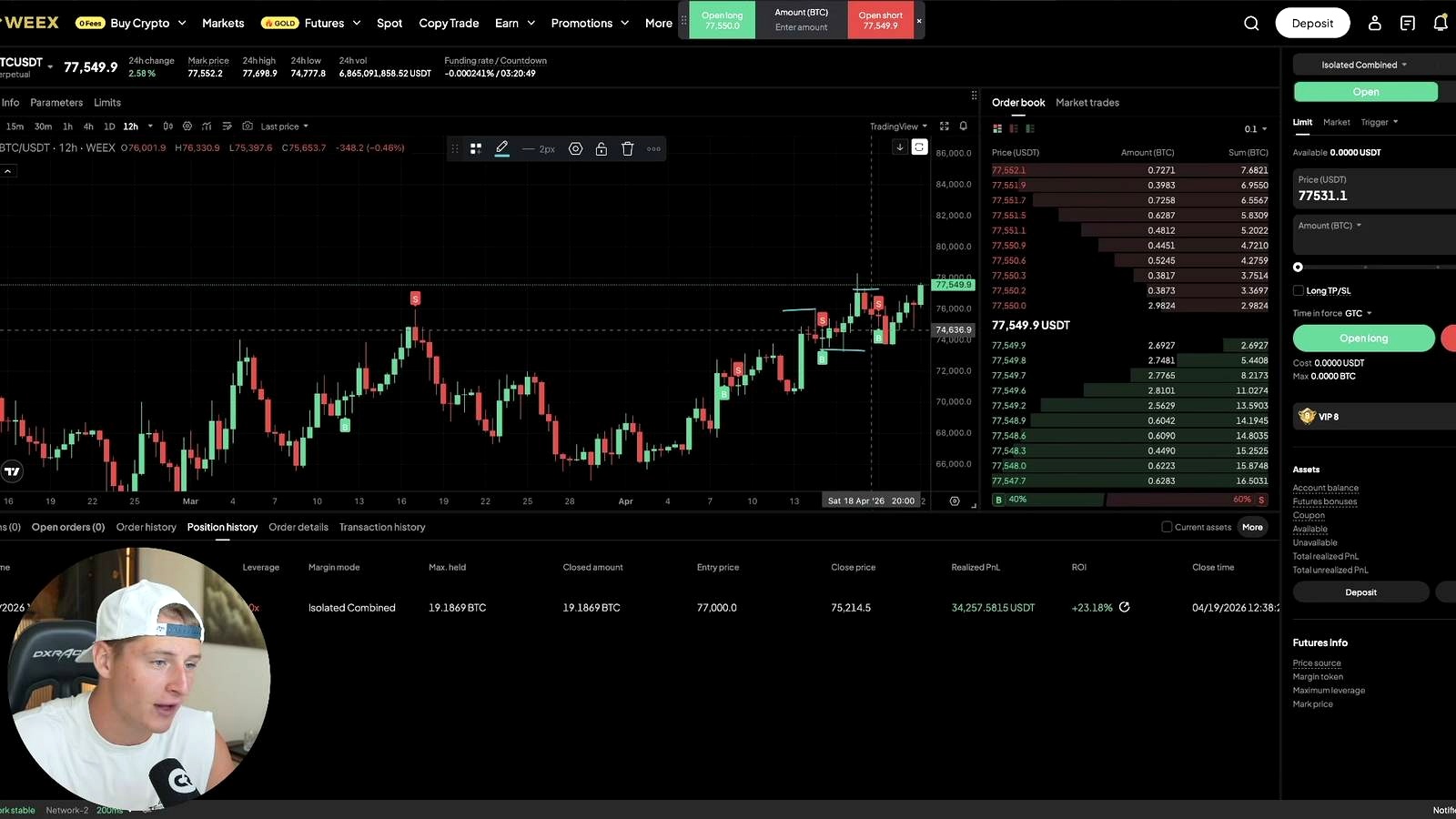Click quick Open long 77,550.0 button
Image resolution: width=1456 pixels, height=819 pixels.
(723, 20)
